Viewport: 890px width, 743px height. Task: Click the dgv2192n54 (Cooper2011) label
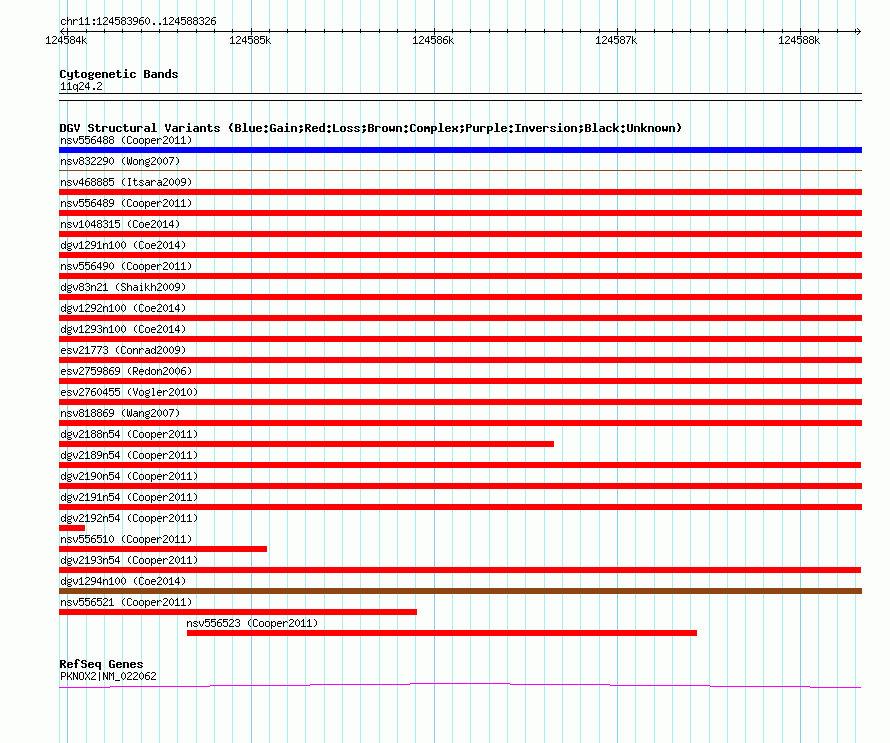[129, 518]
